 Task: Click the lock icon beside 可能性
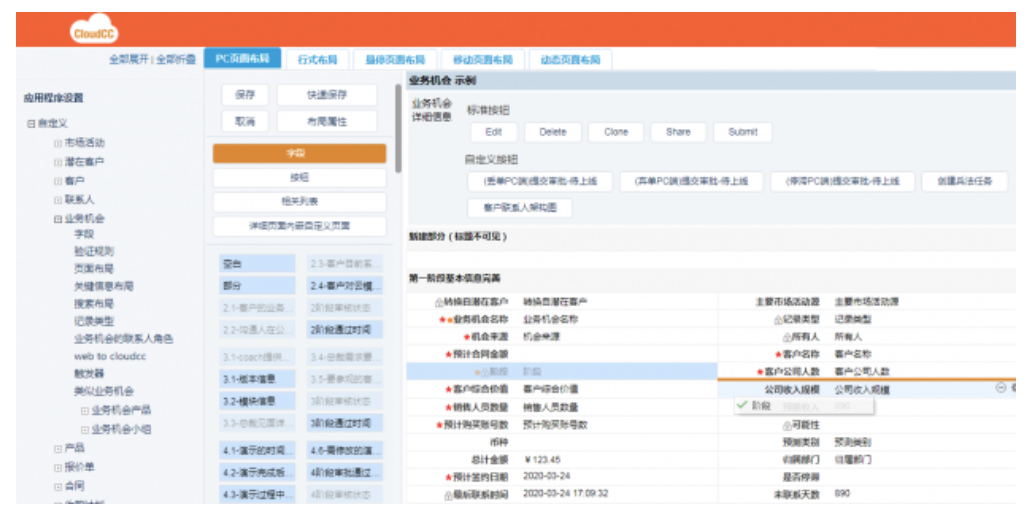click(787, 424)
